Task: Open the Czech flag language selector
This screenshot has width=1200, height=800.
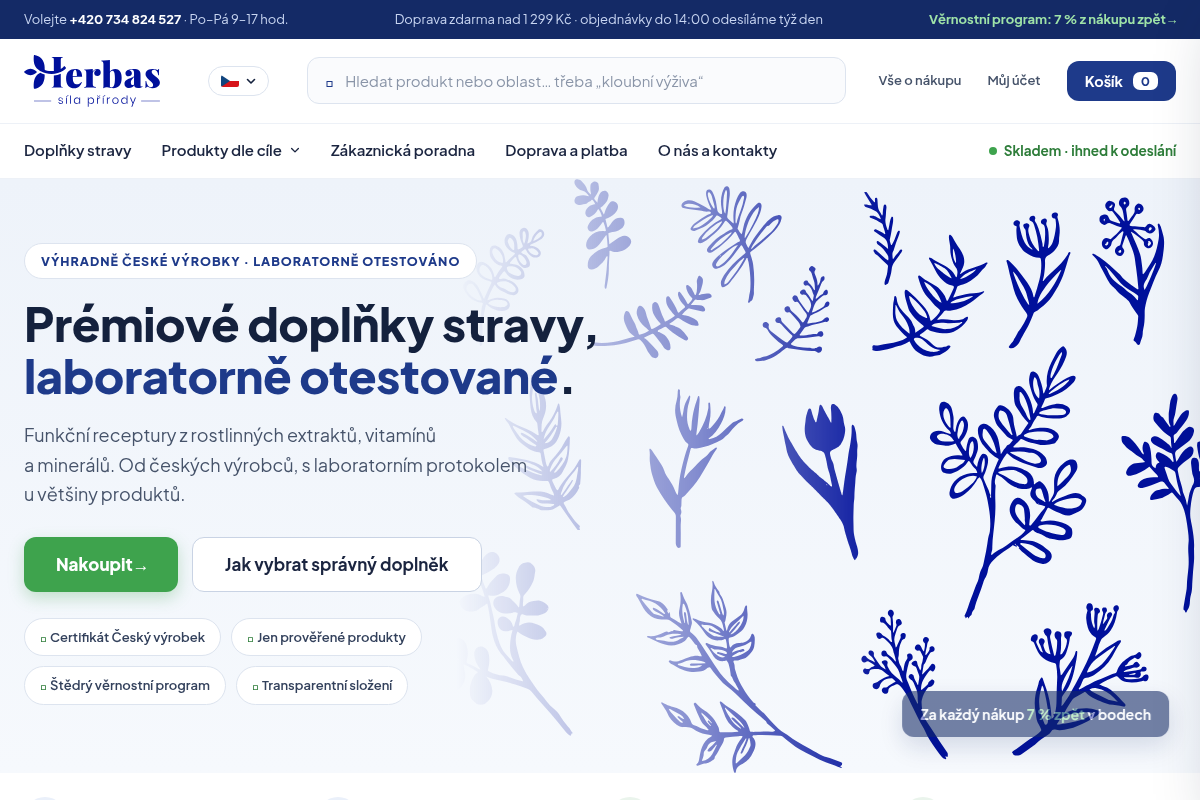Action: (238, 81)
